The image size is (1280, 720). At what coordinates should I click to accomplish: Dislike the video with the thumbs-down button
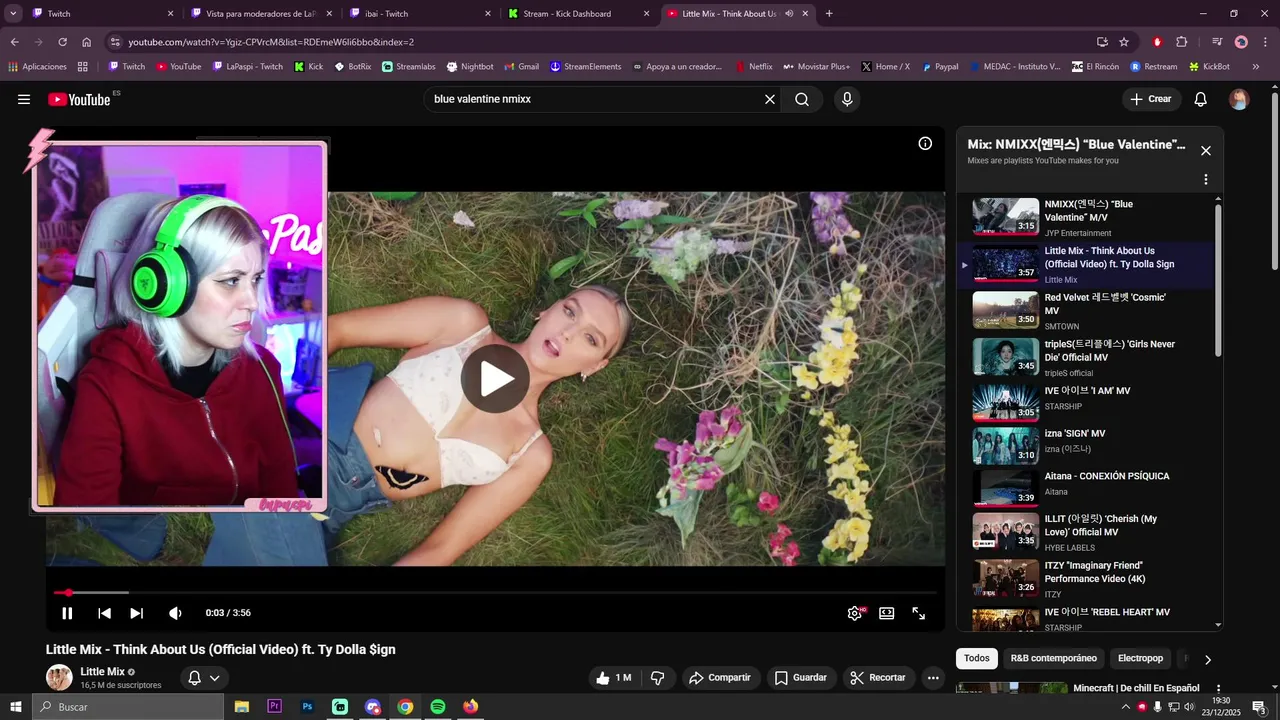click(658, 678)
